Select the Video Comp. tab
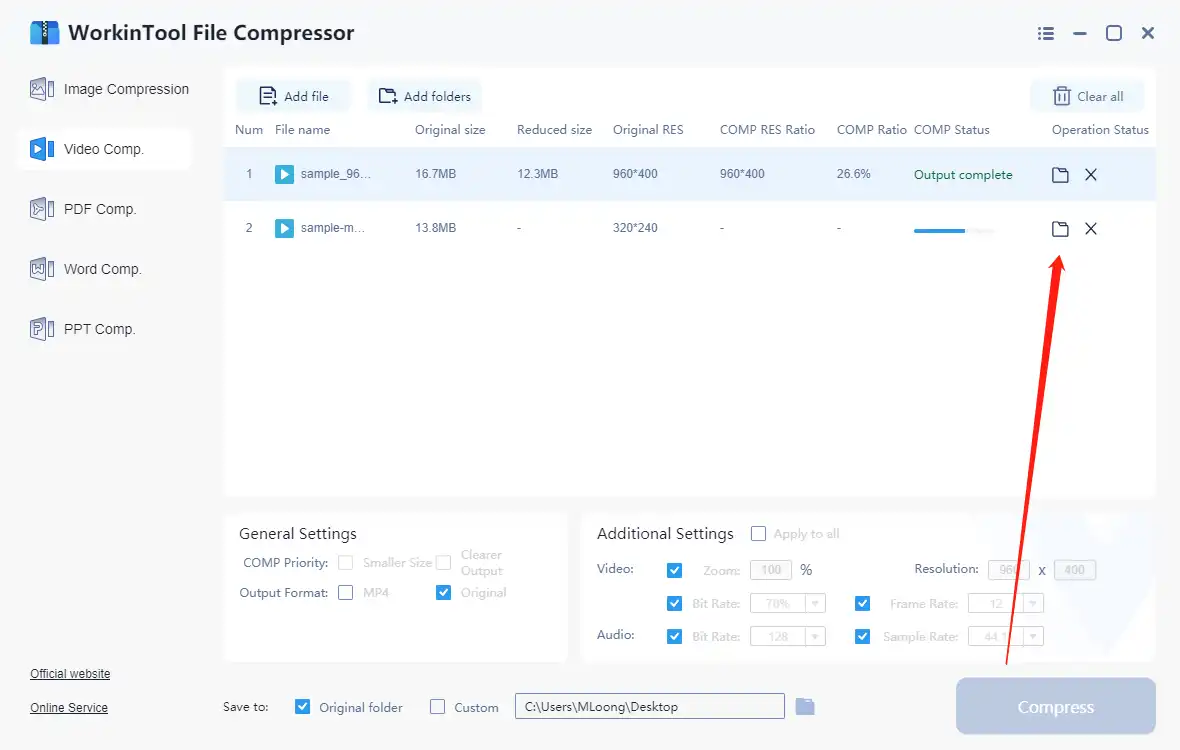Screen dimensions: 1180x750 [x=106, y=149]
